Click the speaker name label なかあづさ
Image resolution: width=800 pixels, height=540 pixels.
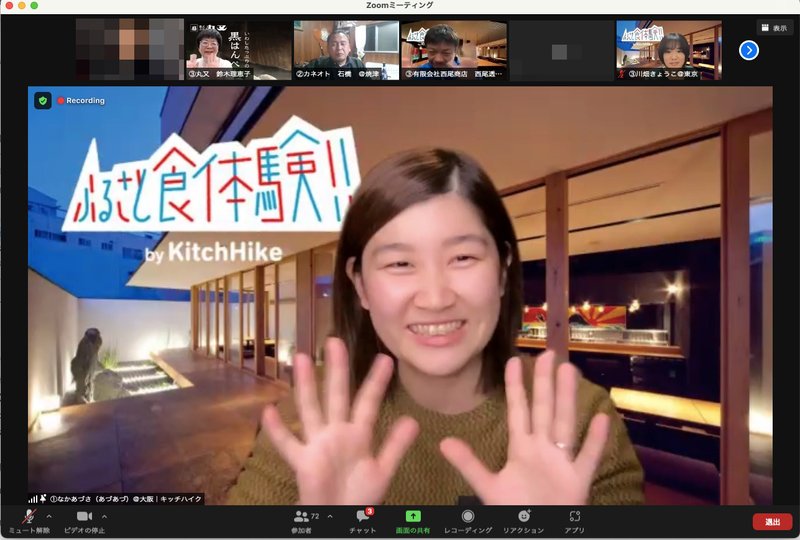point(126,499)
